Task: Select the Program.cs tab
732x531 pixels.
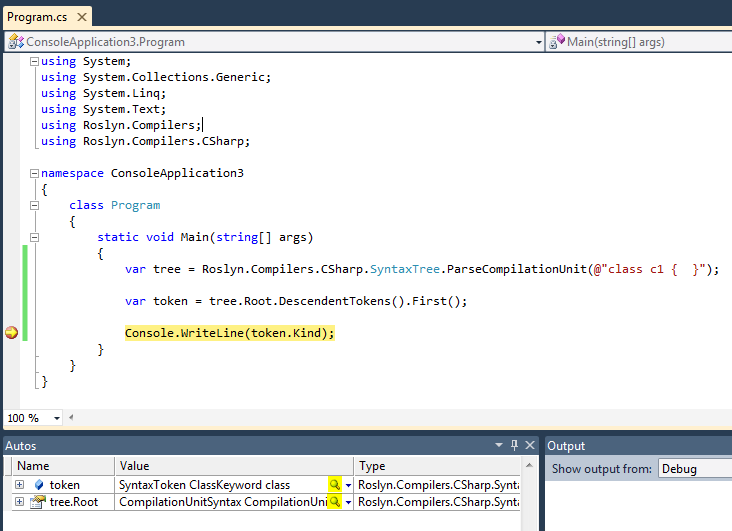Action: click(35, 17)
